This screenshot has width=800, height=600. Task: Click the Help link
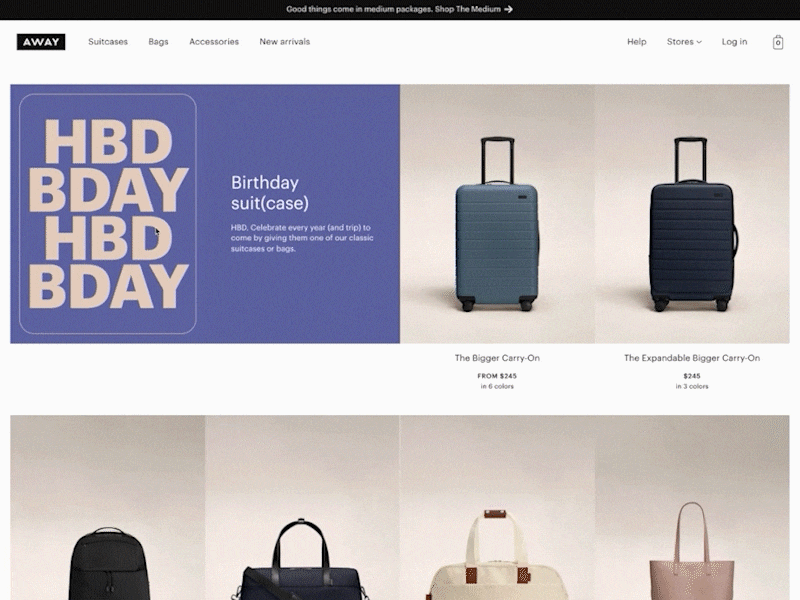point(636,42)
